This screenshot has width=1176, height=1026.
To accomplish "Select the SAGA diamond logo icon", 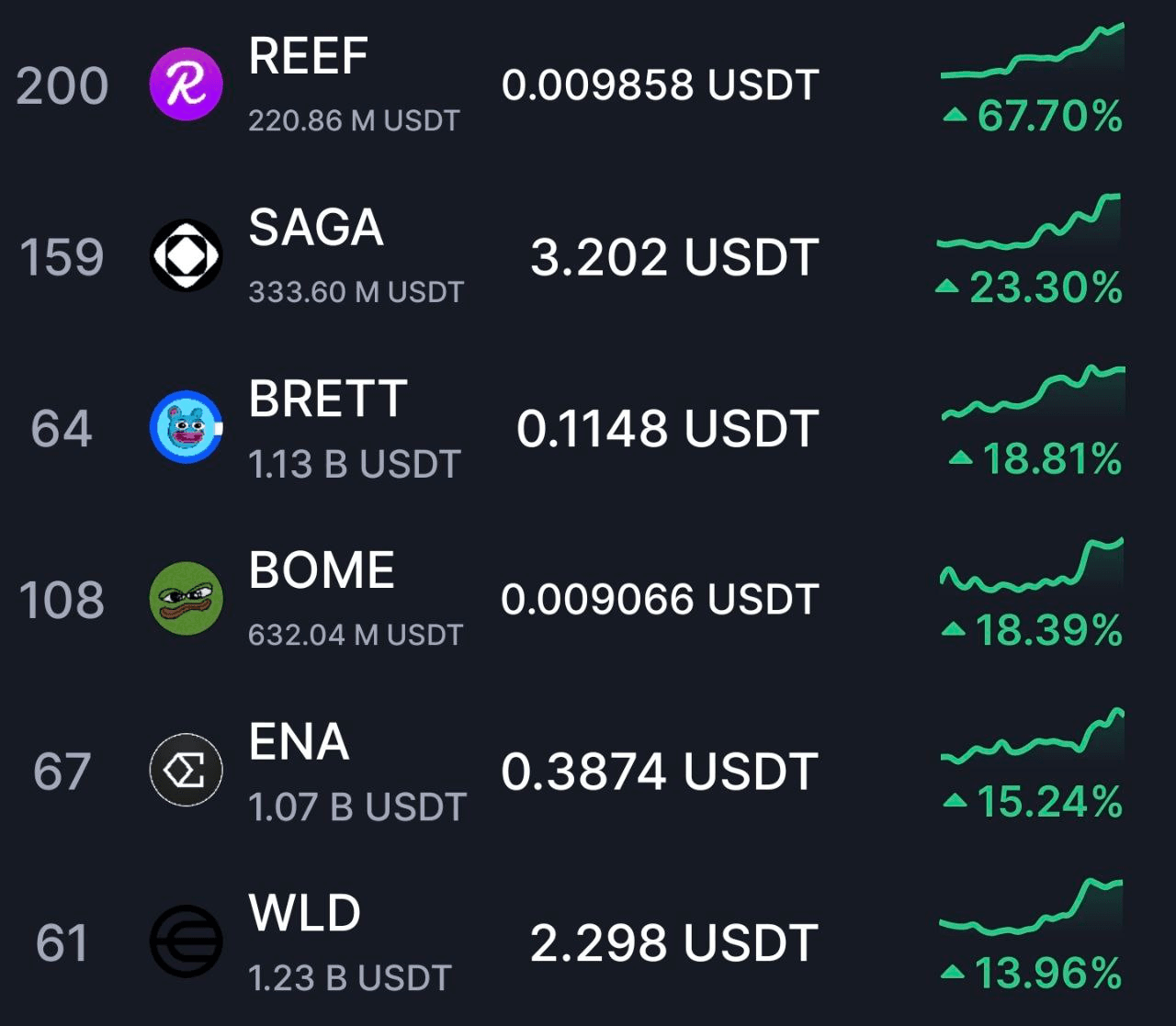I will 186,255.
